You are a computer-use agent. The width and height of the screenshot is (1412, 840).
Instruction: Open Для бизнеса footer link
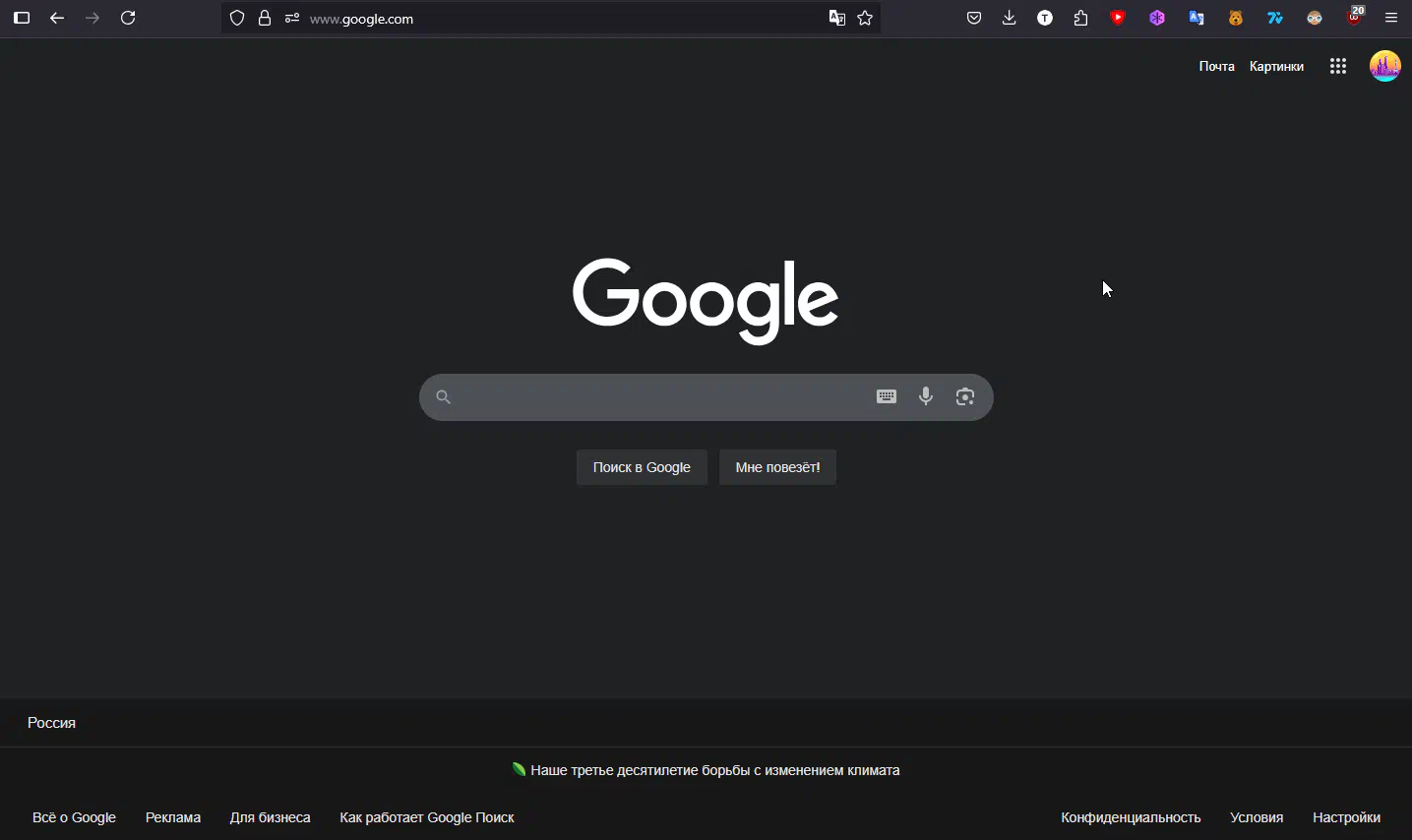[270, 817]
